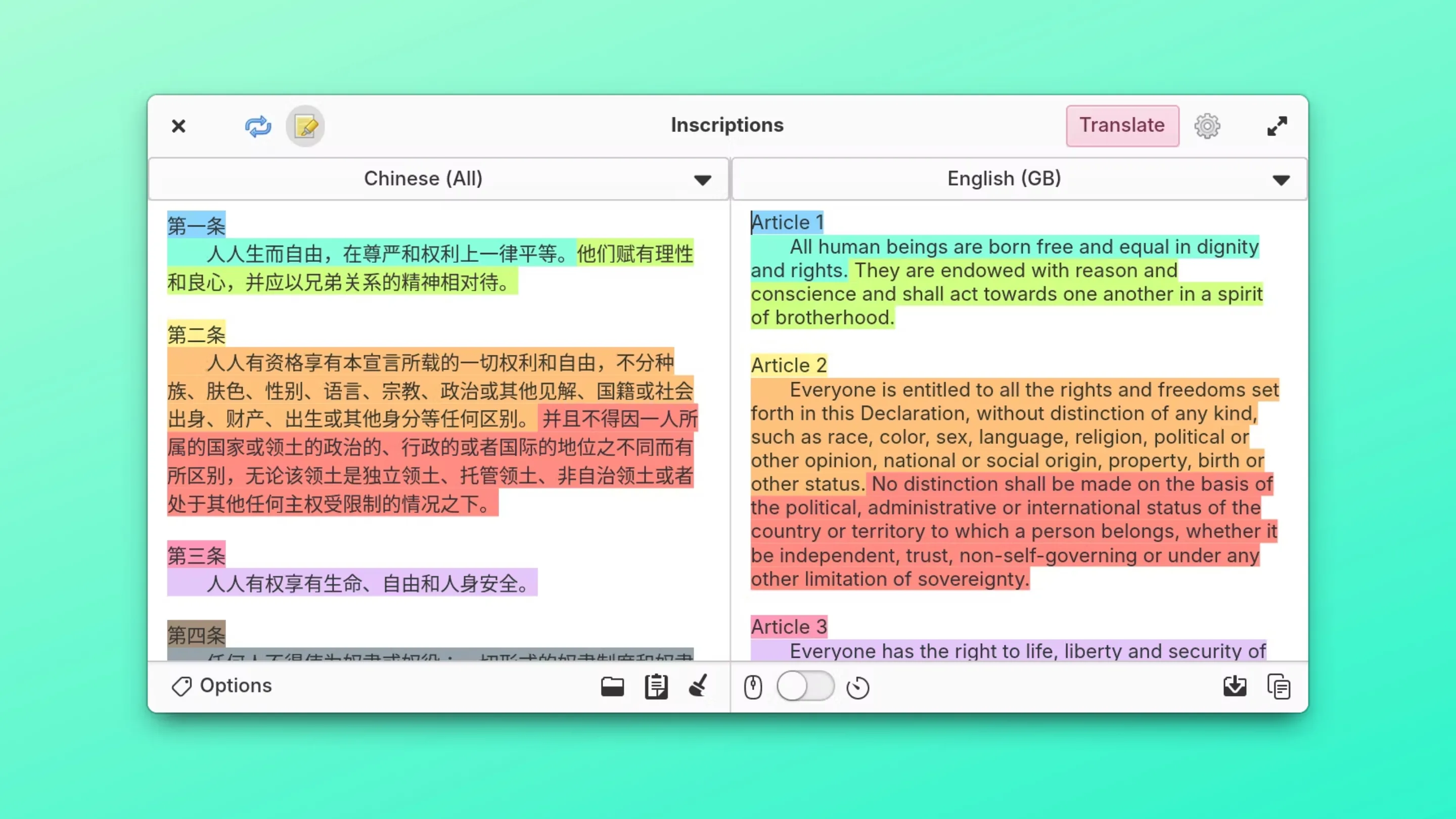Clear source text with the broom icon
This screenshot has height=819, width=1456.
[699, 686]
